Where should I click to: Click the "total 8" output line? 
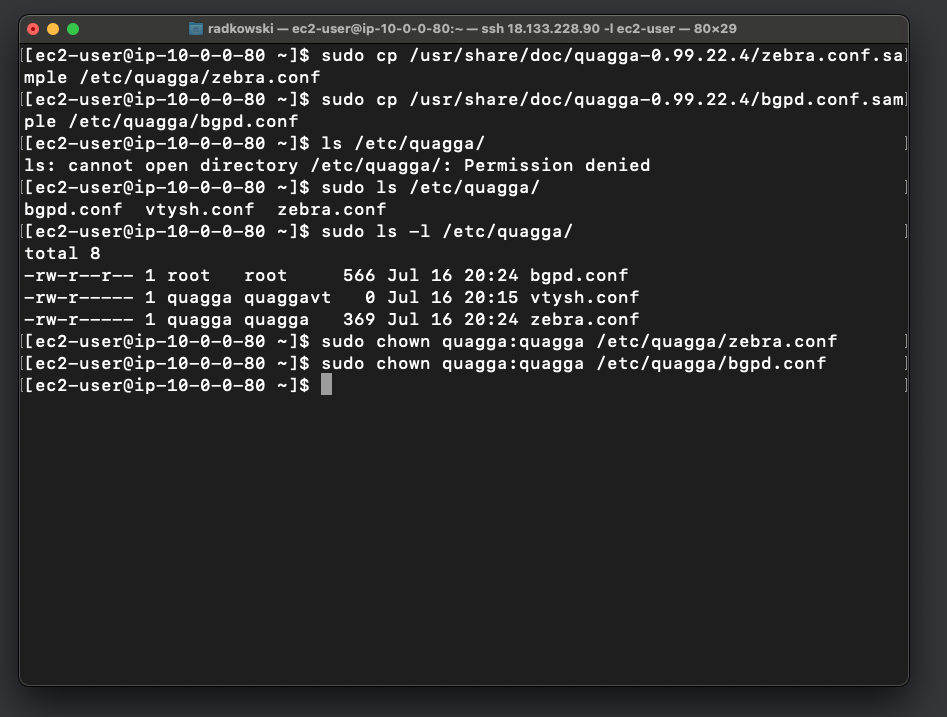click(x=62, y=253)
